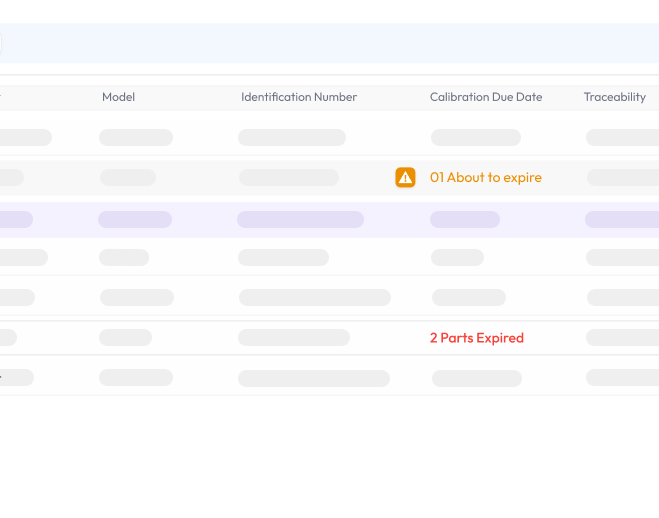
Task: Click the Model column header
Action: point(119,97)
